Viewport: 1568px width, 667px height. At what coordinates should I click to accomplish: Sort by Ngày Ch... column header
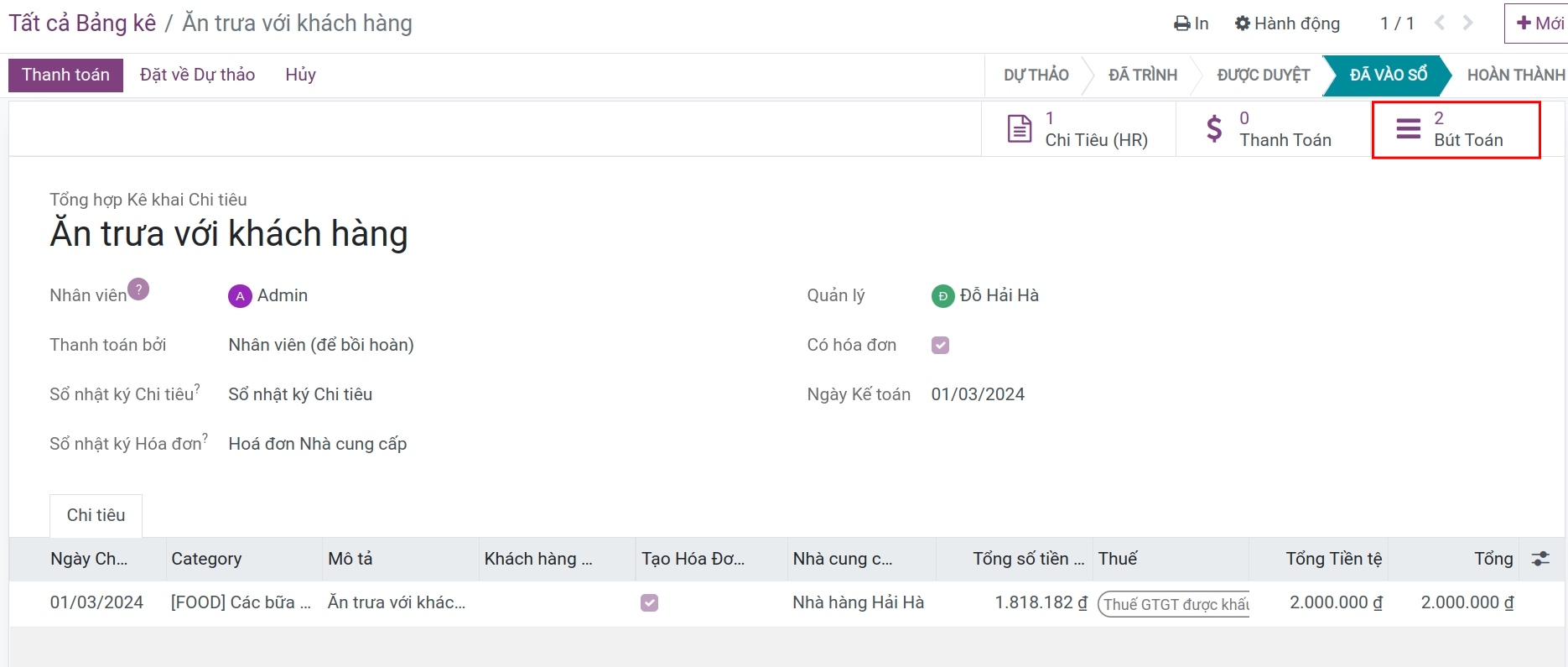(89, 560)
